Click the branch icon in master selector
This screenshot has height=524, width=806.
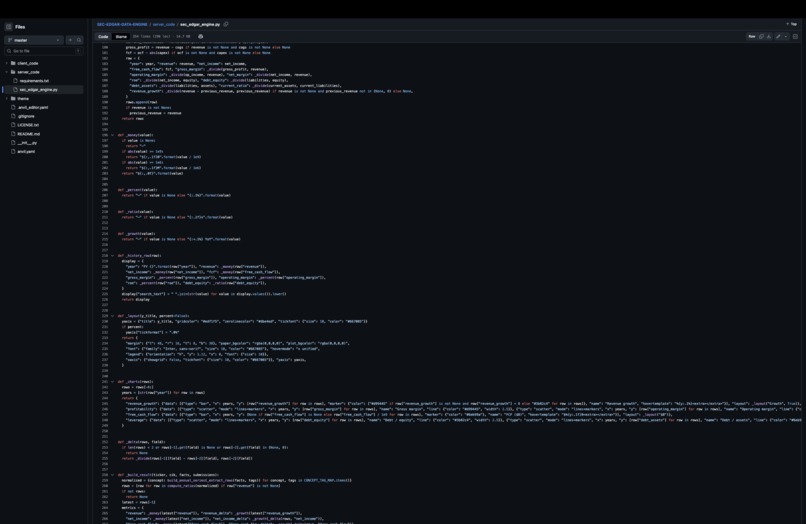click(x=9, y=40)
